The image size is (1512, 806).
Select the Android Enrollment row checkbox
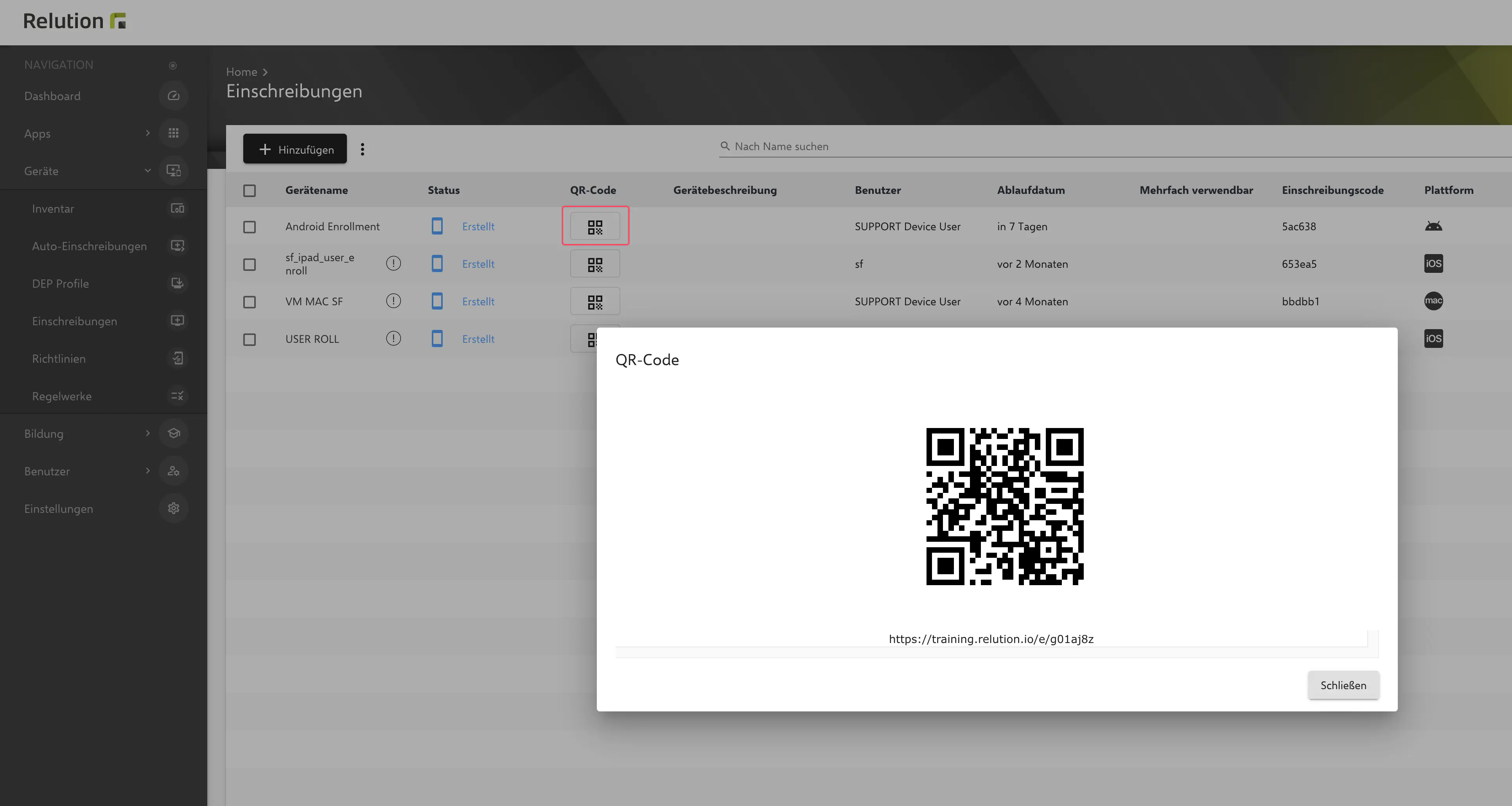250,226
